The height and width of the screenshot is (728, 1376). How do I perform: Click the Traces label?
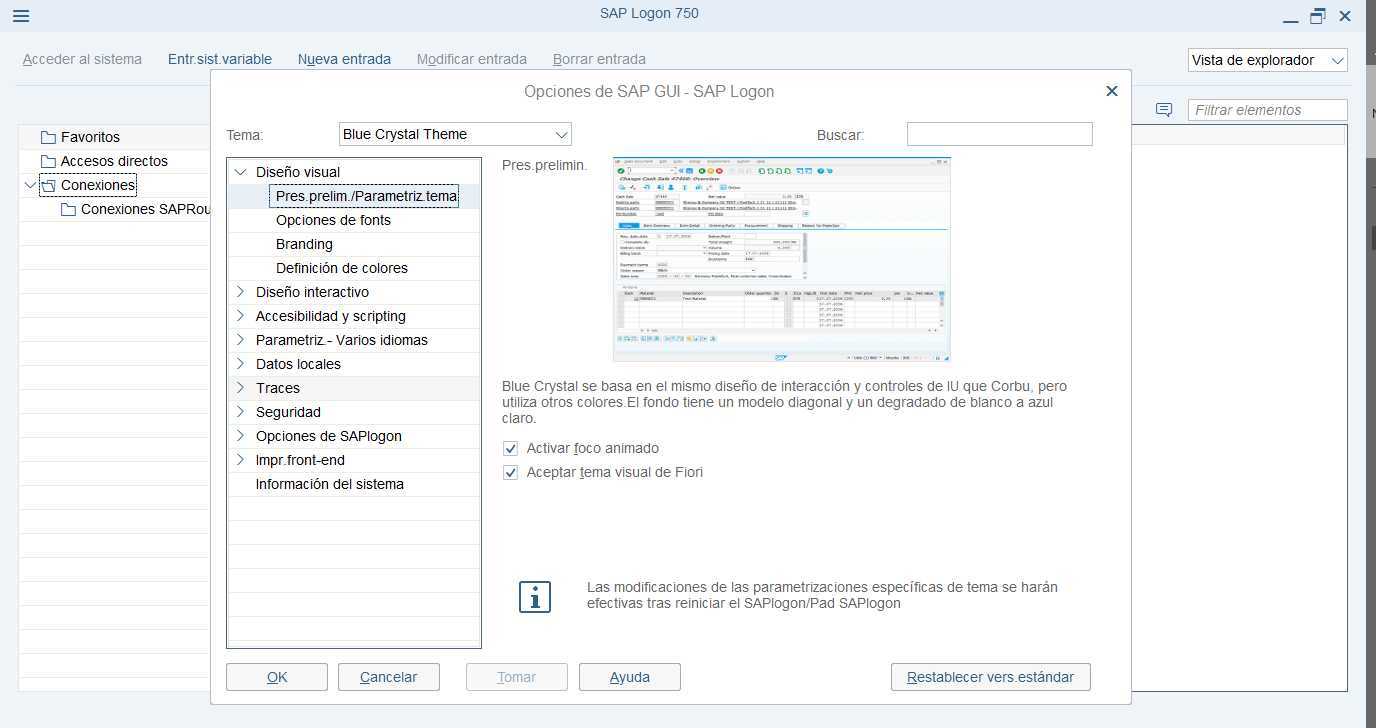point(278,388)
